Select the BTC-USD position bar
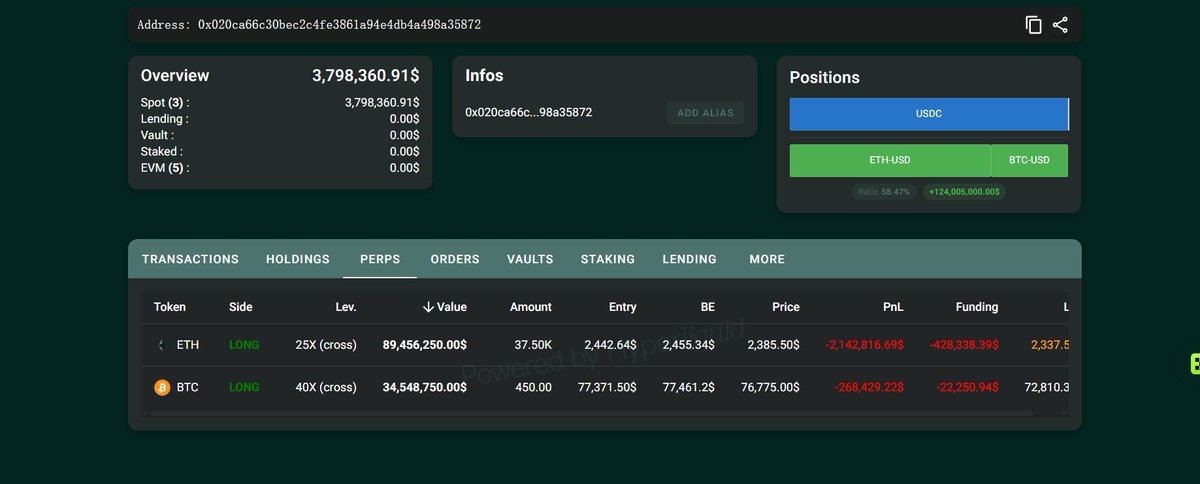The height and width of the screenshot is (484, 1200). click(x=1029, y=160)
